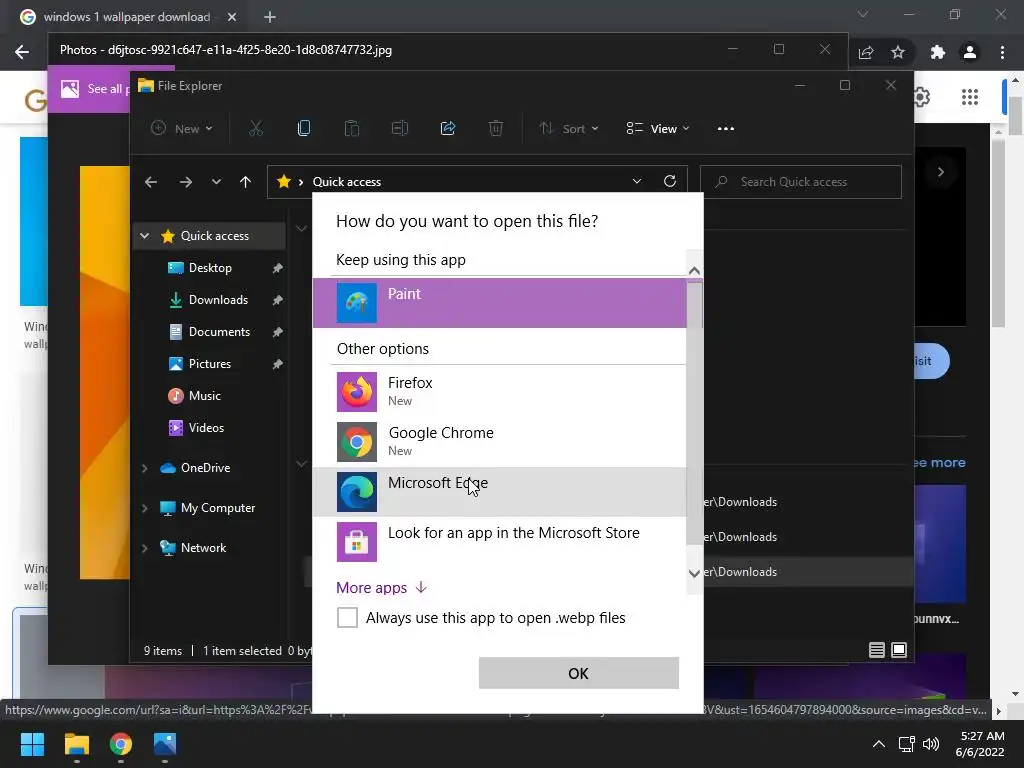Open Chrome extensions puzzle icon
The width and height of the screenshot is (1024, 768).
(938, 52)
